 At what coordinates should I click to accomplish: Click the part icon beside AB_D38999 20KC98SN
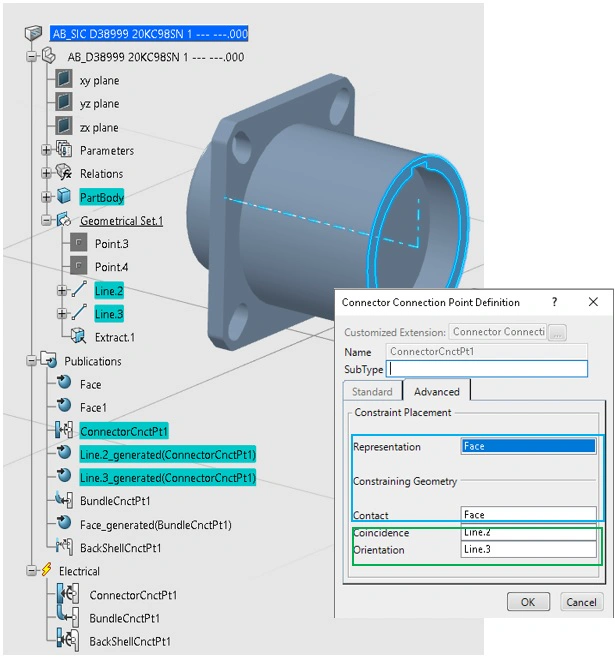[x=49, y=56]
